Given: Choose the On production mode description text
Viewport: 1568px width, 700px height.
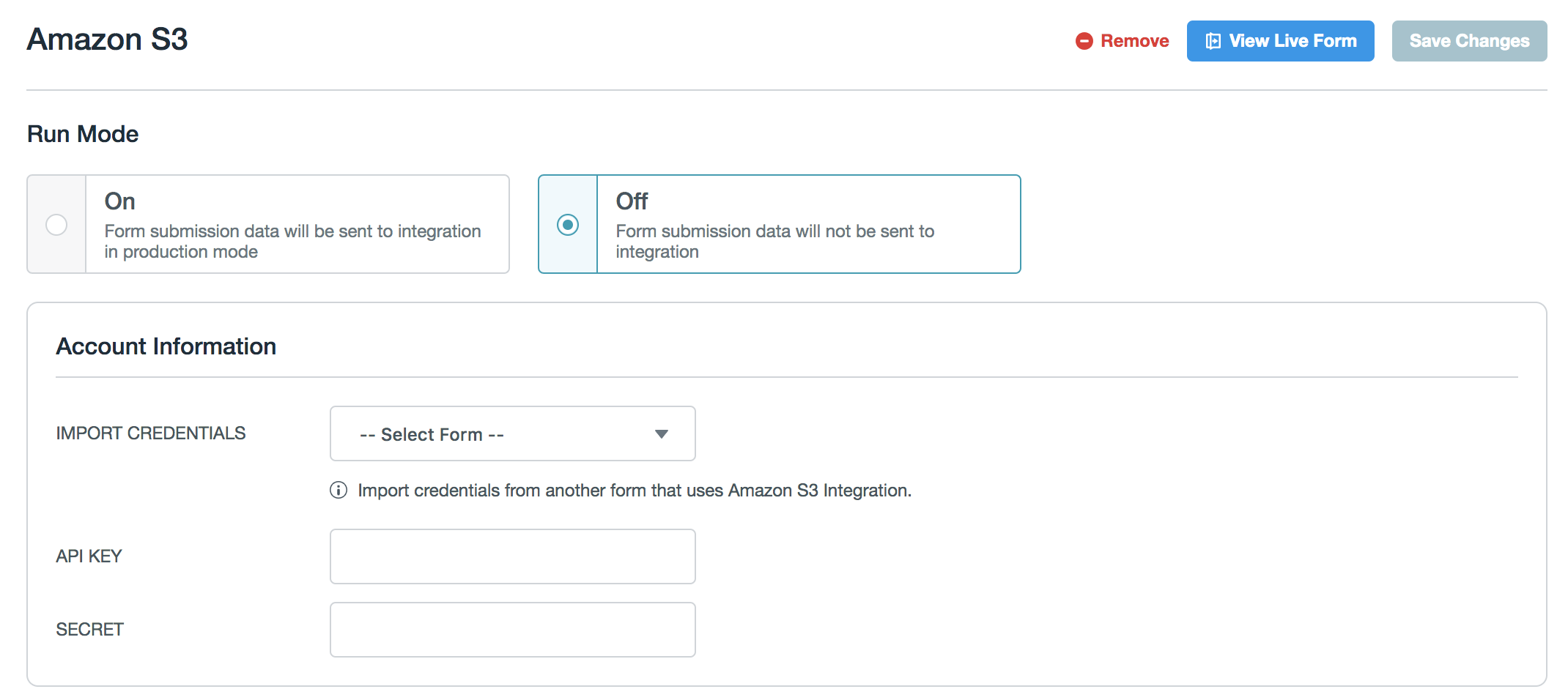Looking at the screenshot, I should point(292,241).
